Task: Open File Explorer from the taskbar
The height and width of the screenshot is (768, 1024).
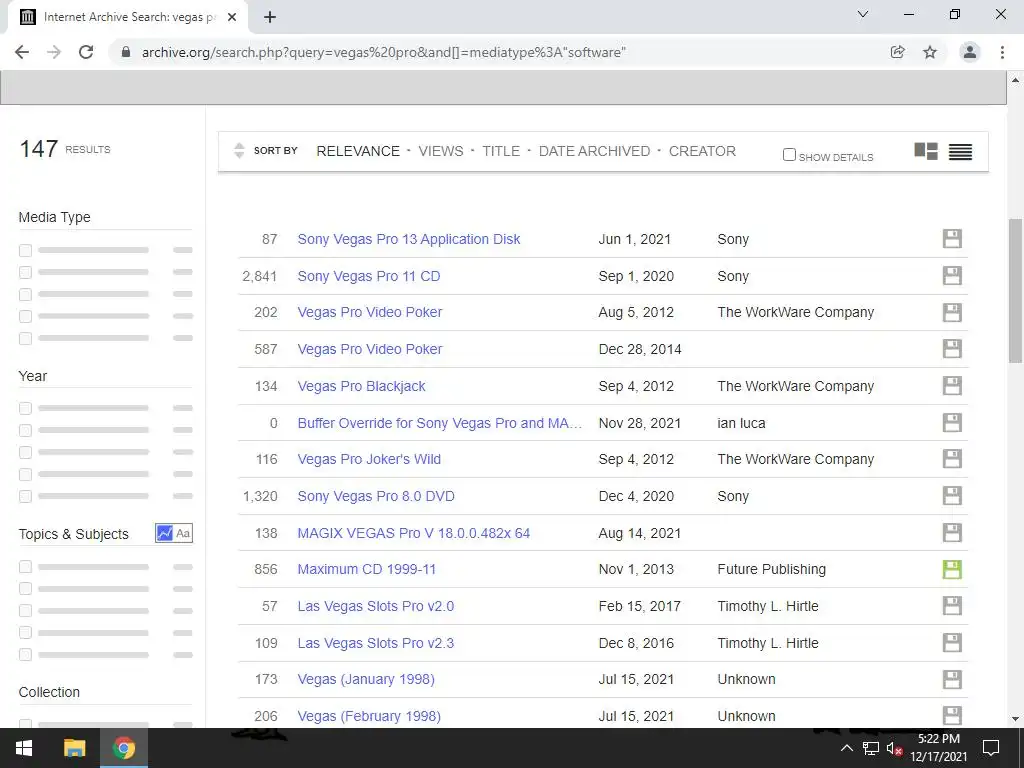Action: coord(74,748)
